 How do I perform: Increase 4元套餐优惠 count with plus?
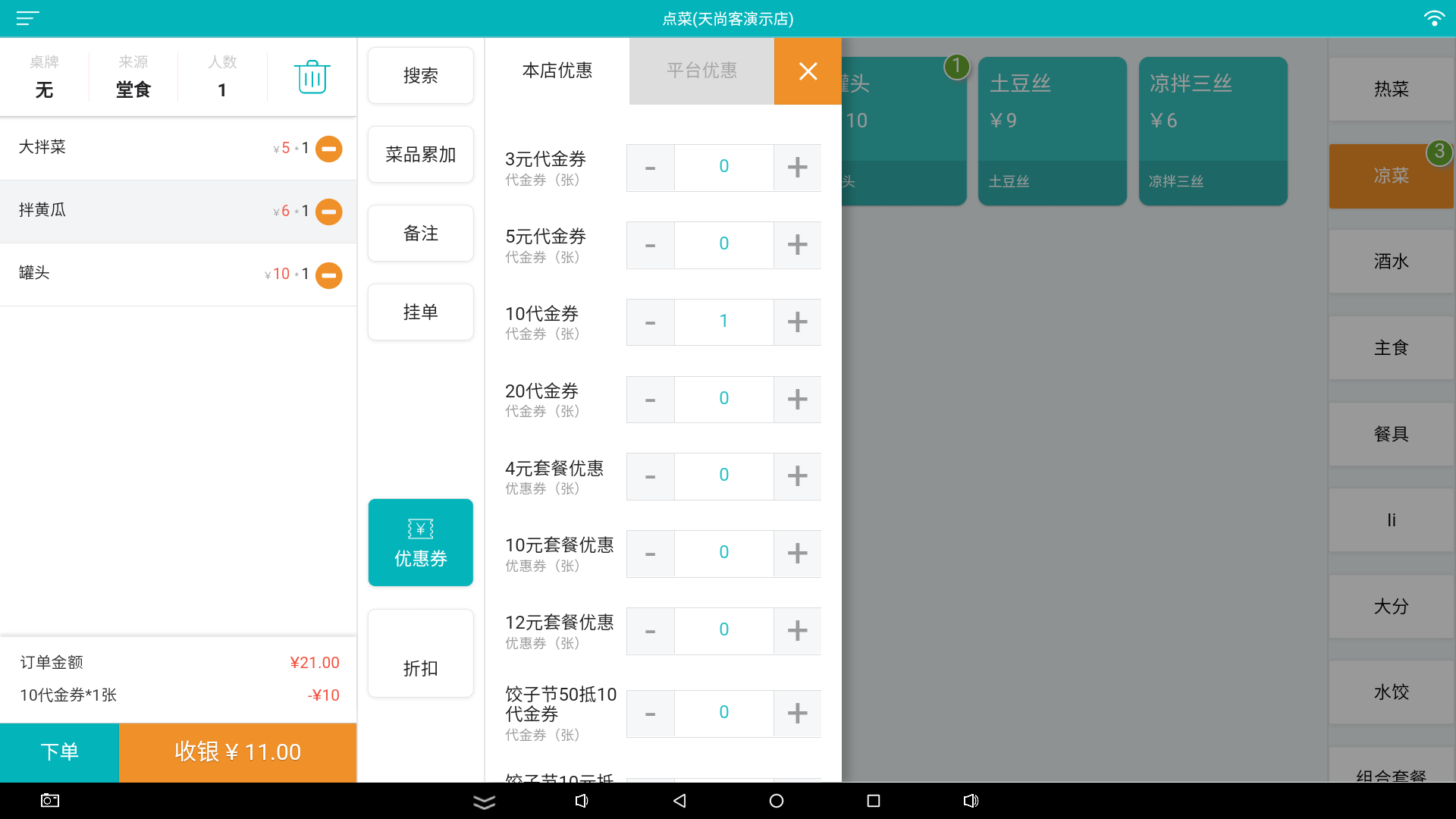[797, 476]
